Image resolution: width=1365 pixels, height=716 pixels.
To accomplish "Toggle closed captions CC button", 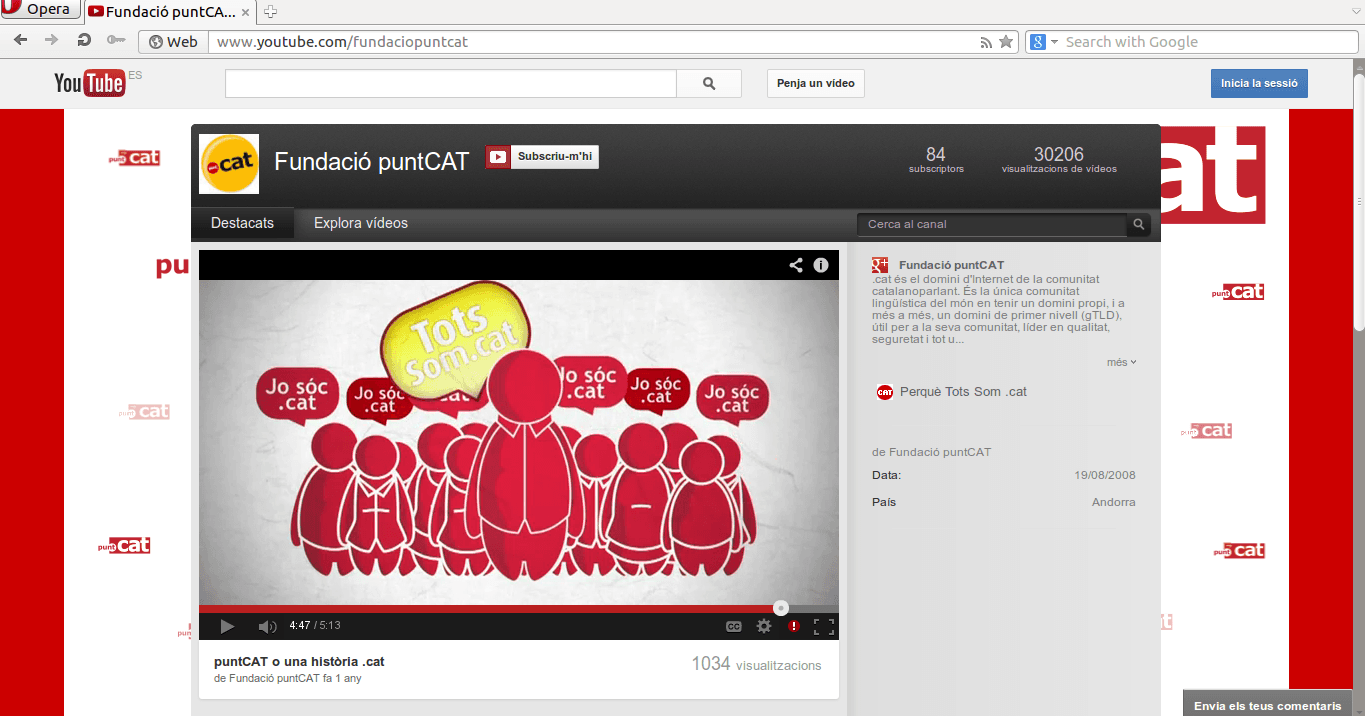I will 733,626.
